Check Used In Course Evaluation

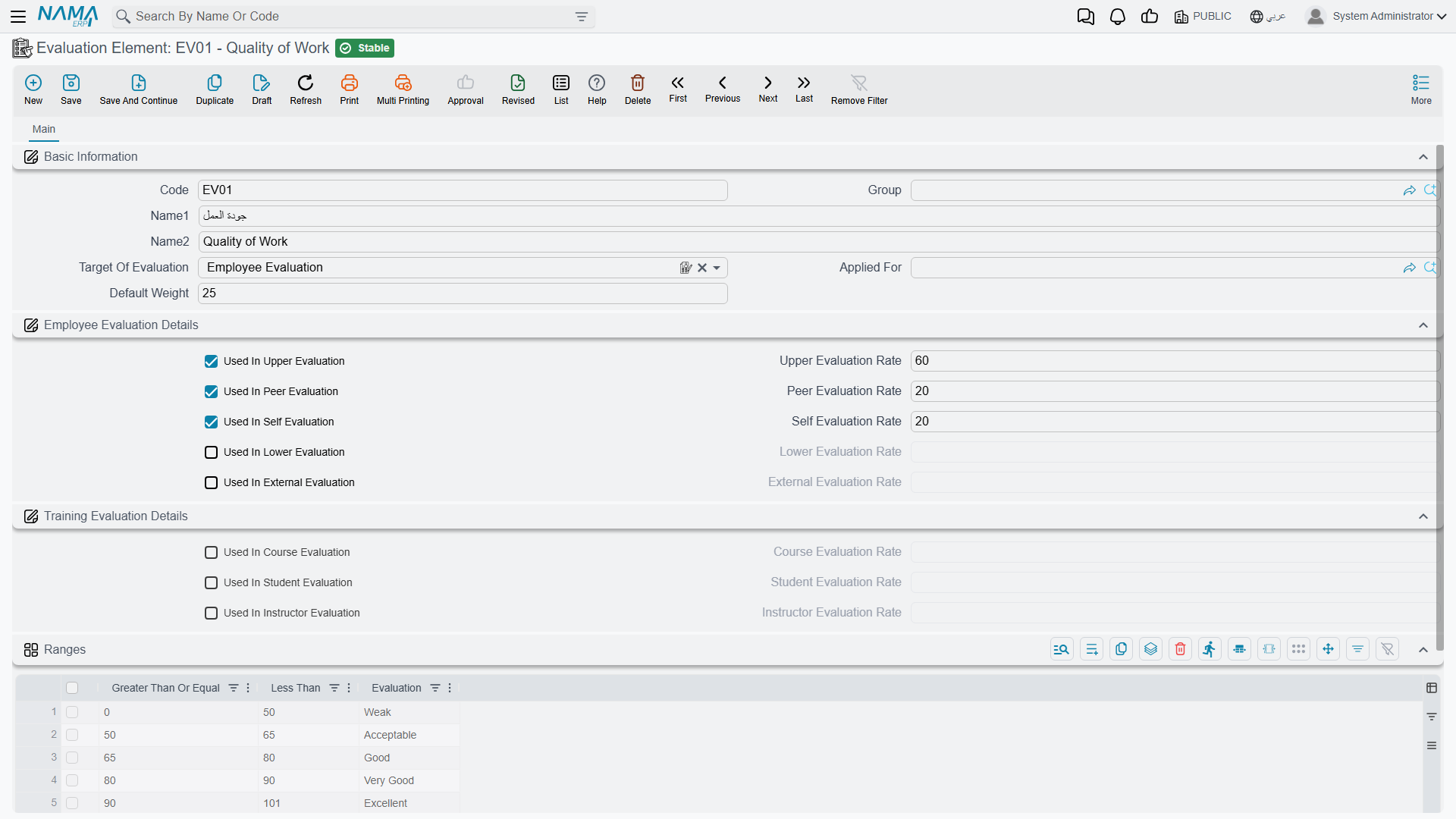[212, 553]
